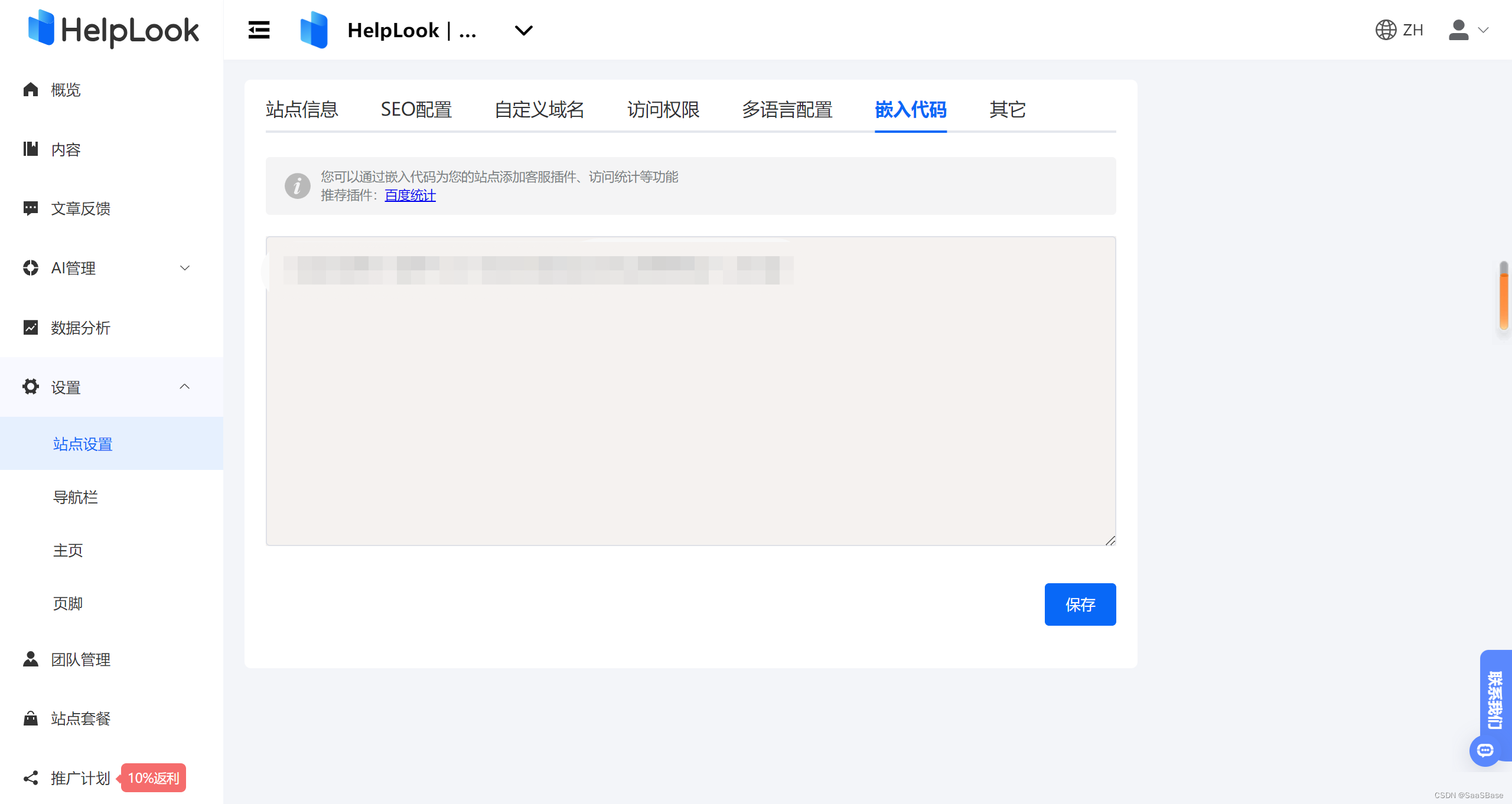Switch to 多语言配置 tab
The height and width of the screenshot is (804, 1512).
pos(787,110)
